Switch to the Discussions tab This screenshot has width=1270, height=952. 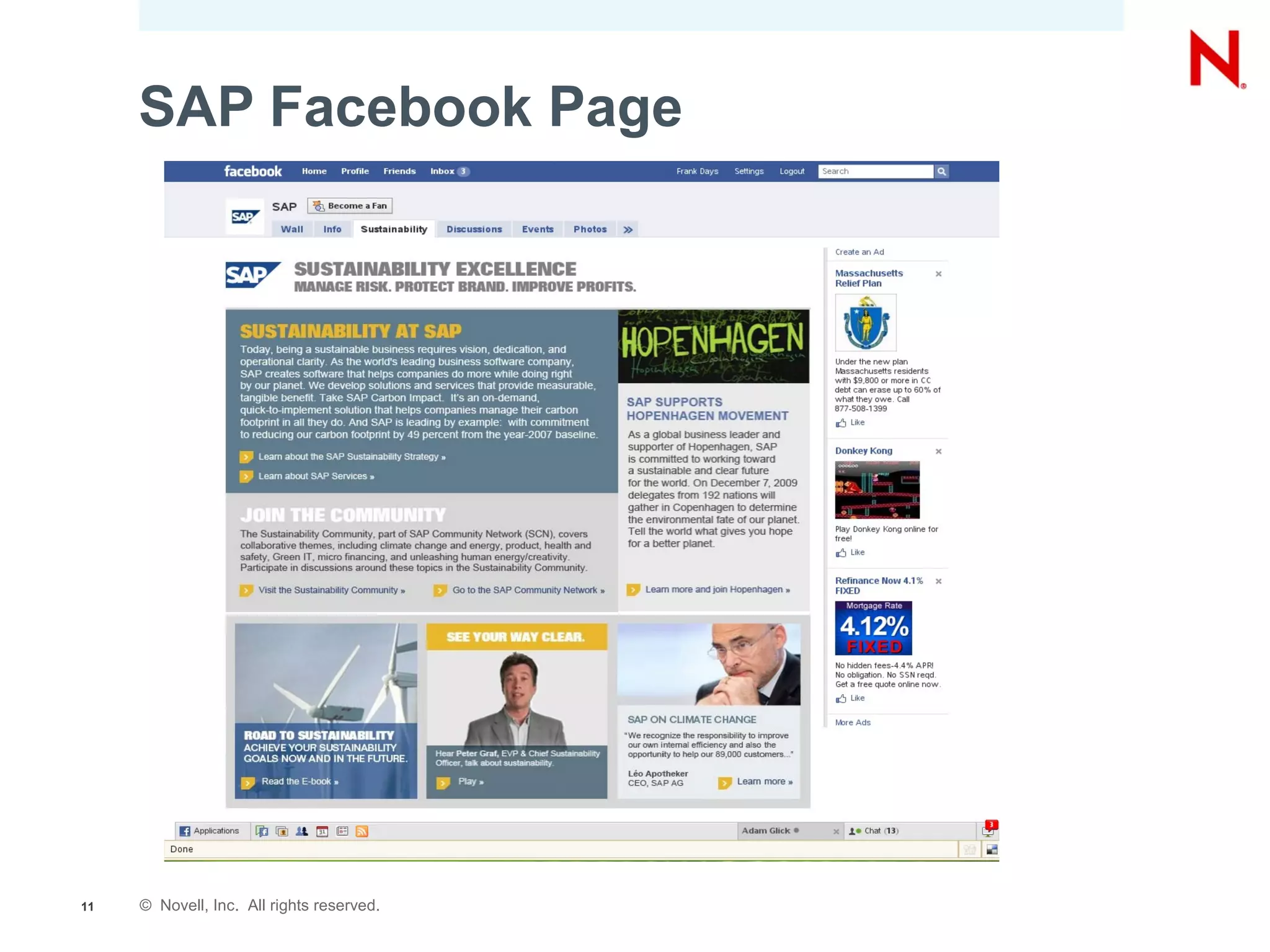click(x=474, y=229)
